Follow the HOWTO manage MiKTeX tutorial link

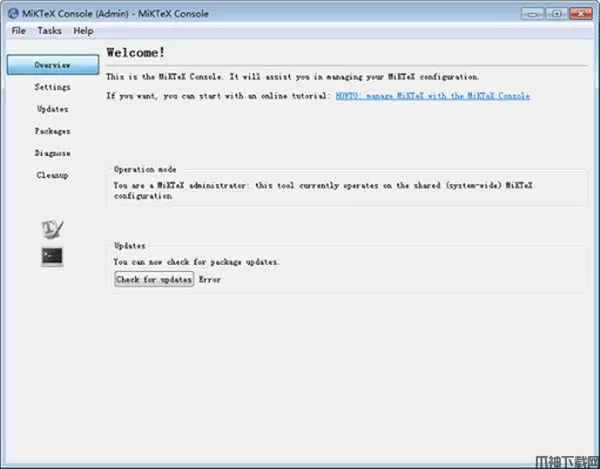tap(432, 96)
